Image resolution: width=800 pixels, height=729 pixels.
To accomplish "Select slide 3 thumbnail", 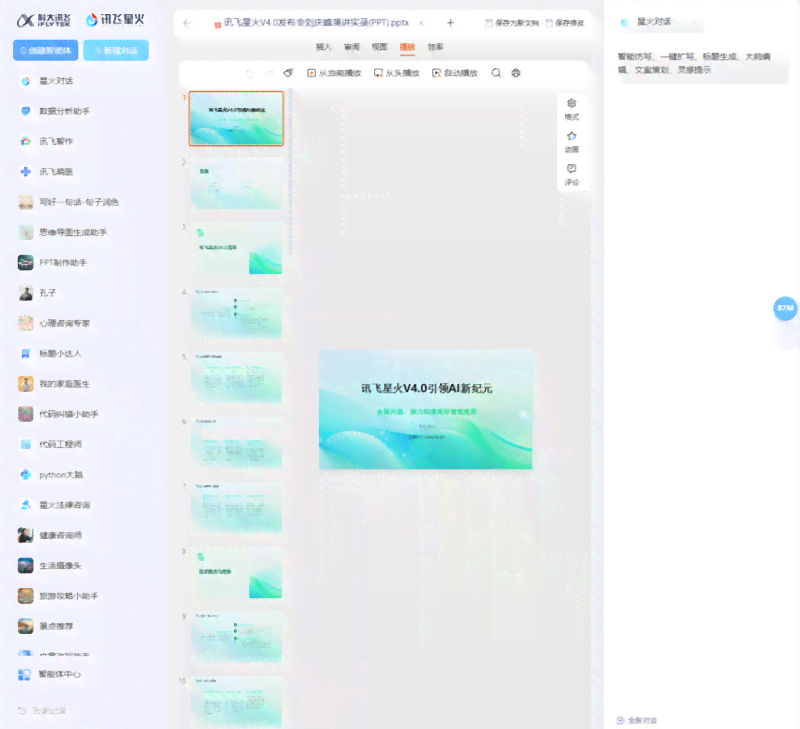I will point(236,248).
